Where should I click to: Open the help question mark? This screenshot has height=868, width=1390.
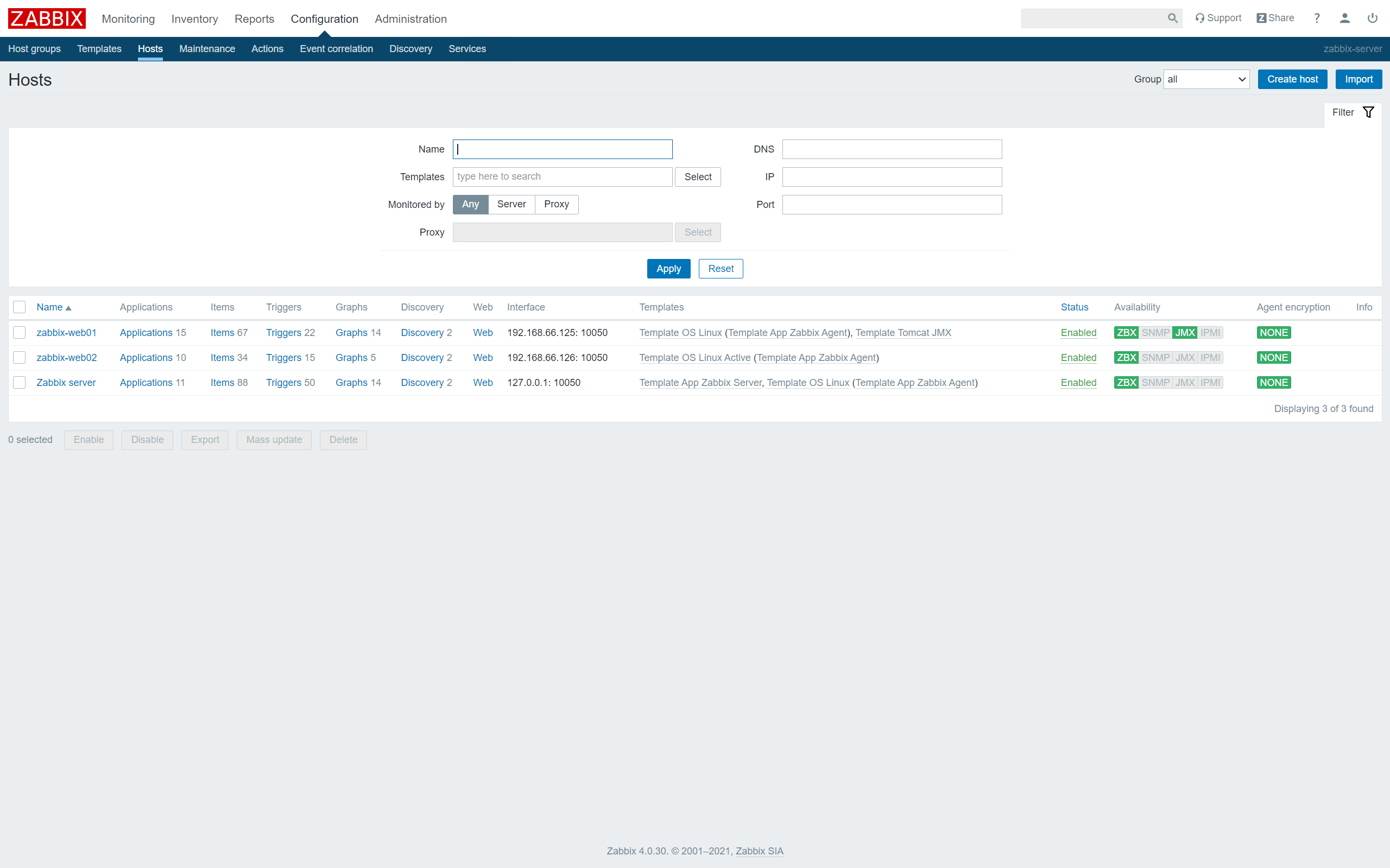point(1317,18)
